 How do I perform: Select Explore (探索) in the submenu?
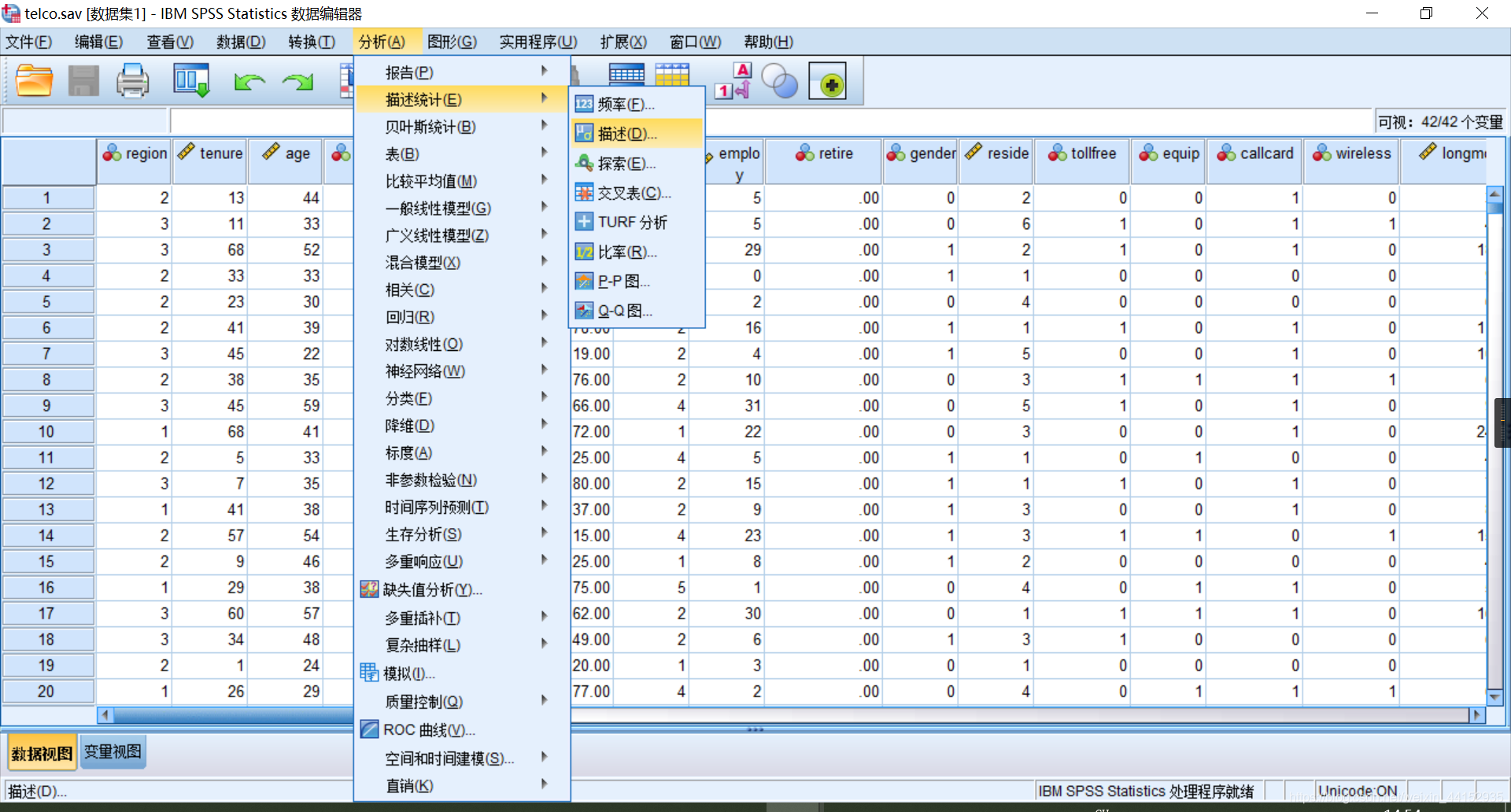[x=636, y=164]
